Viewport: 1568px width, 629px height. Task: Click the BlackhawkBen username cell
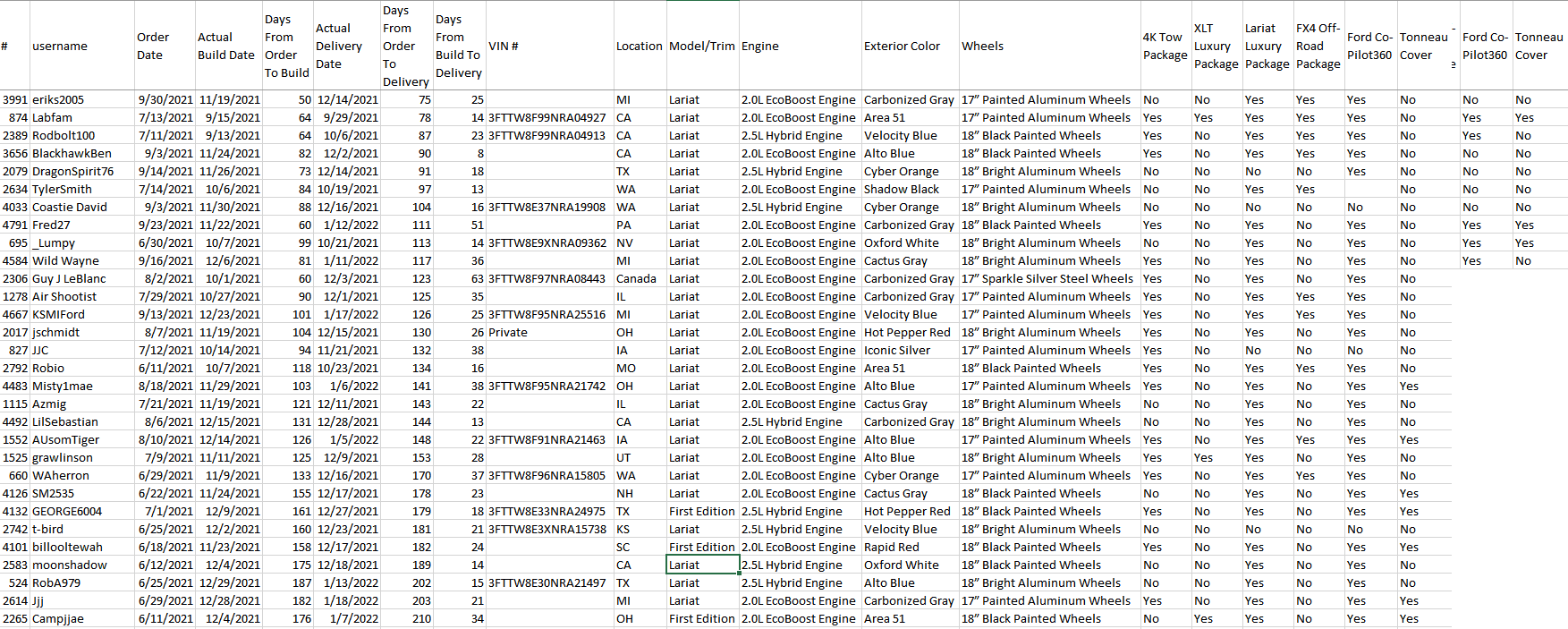81,153
